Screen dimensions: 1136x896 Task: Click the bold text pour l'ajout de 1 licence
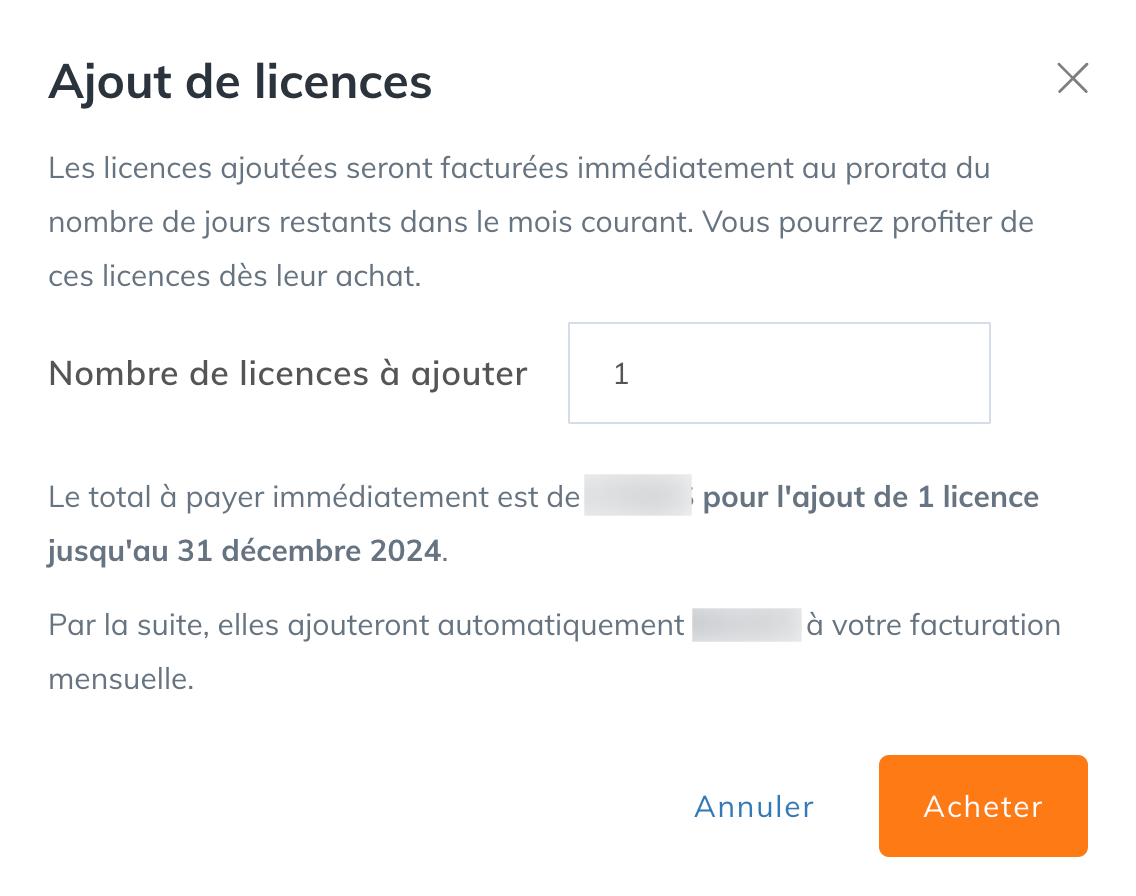(871, 498)
